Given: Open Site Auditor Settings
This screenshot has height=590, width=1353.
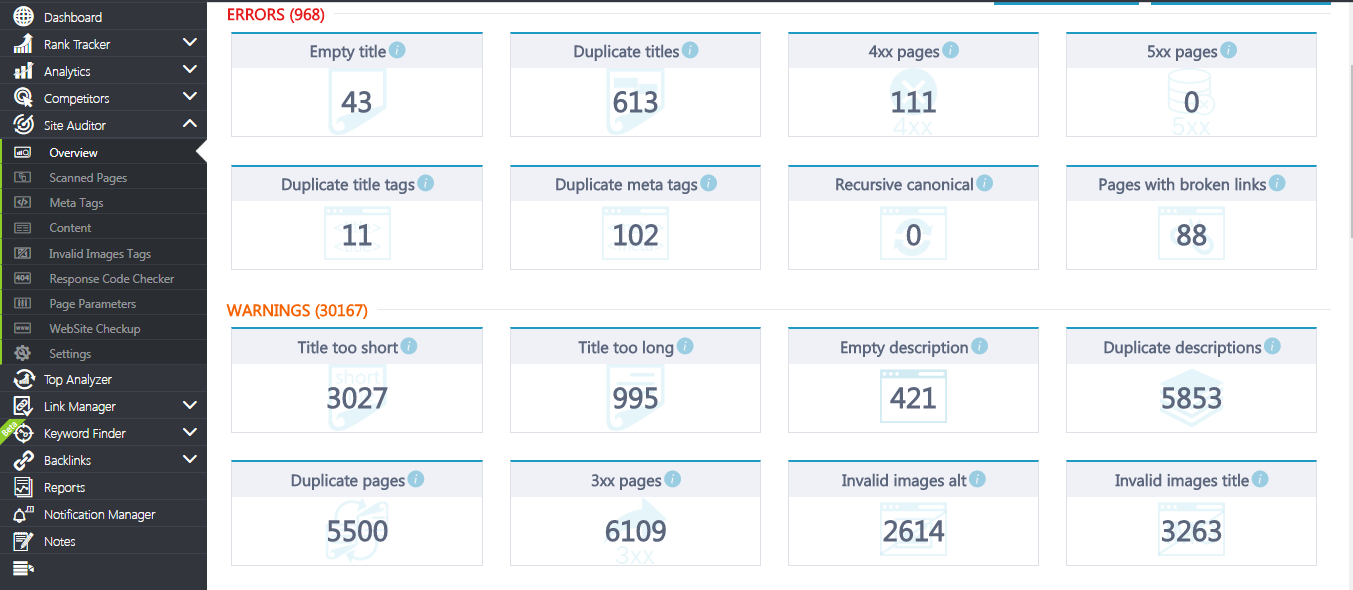Looking at the screenshot, I should tap(103, 353).
